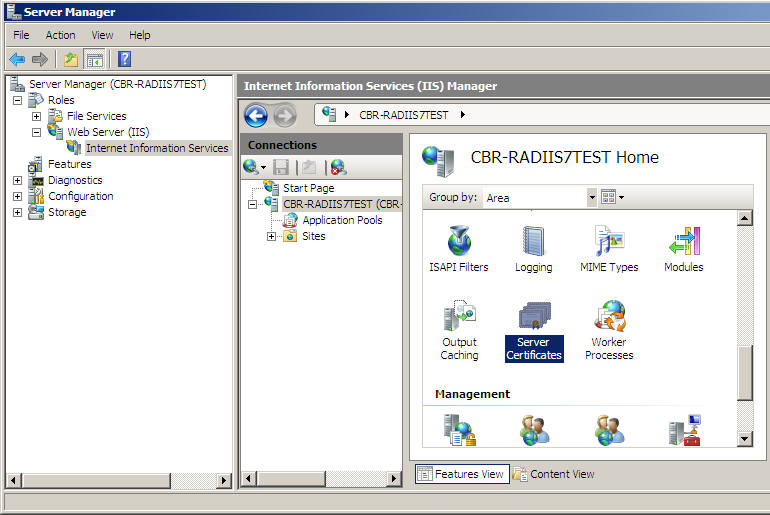Select Server Manager (CBR-RADIIS7TEST) root node
This screenshot has height=515, width=770.
pyautogui.click(x=117, y=84)
